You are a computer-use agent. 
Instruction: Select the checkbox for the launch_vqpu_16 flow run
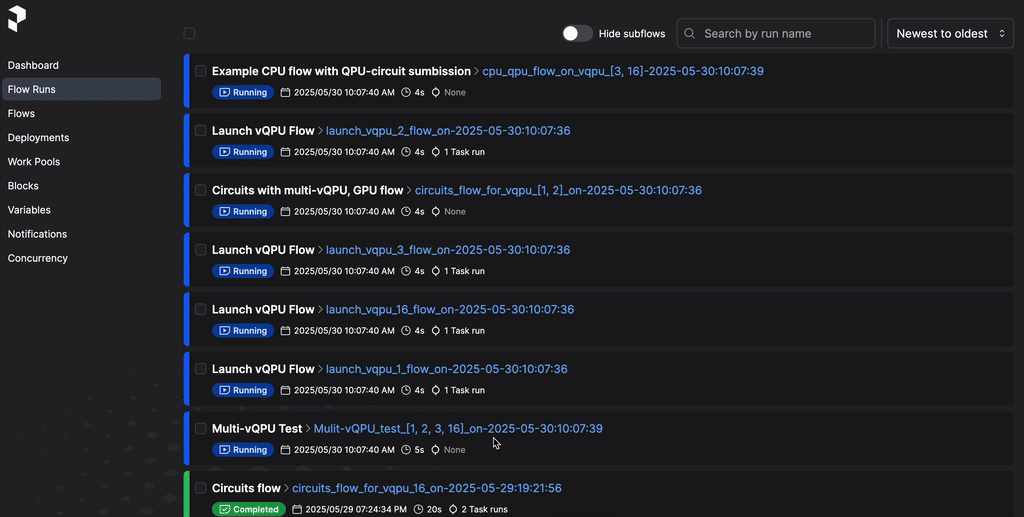(x=201, y=310)
